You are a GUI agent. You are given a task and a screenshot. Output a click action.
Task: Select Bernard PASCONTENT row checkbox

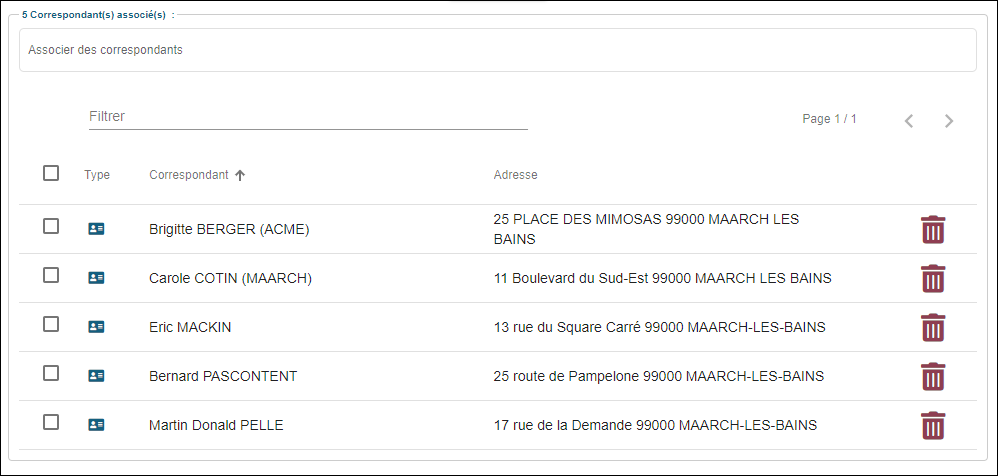(51, 373)
